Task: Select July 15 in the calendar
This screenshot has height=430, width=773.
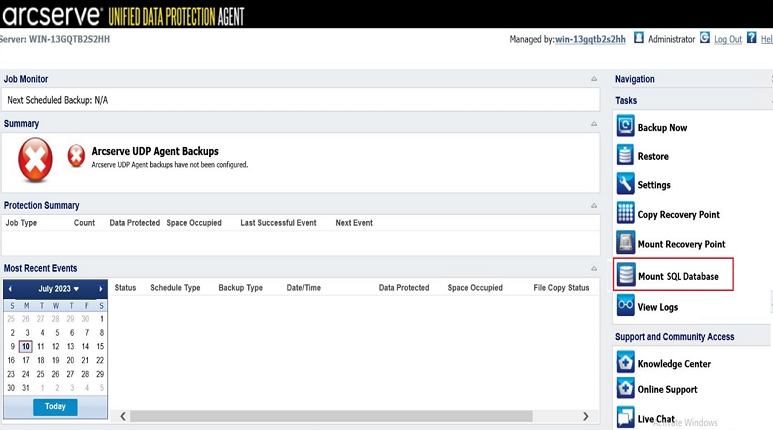Action: click(x=100, y=347)
